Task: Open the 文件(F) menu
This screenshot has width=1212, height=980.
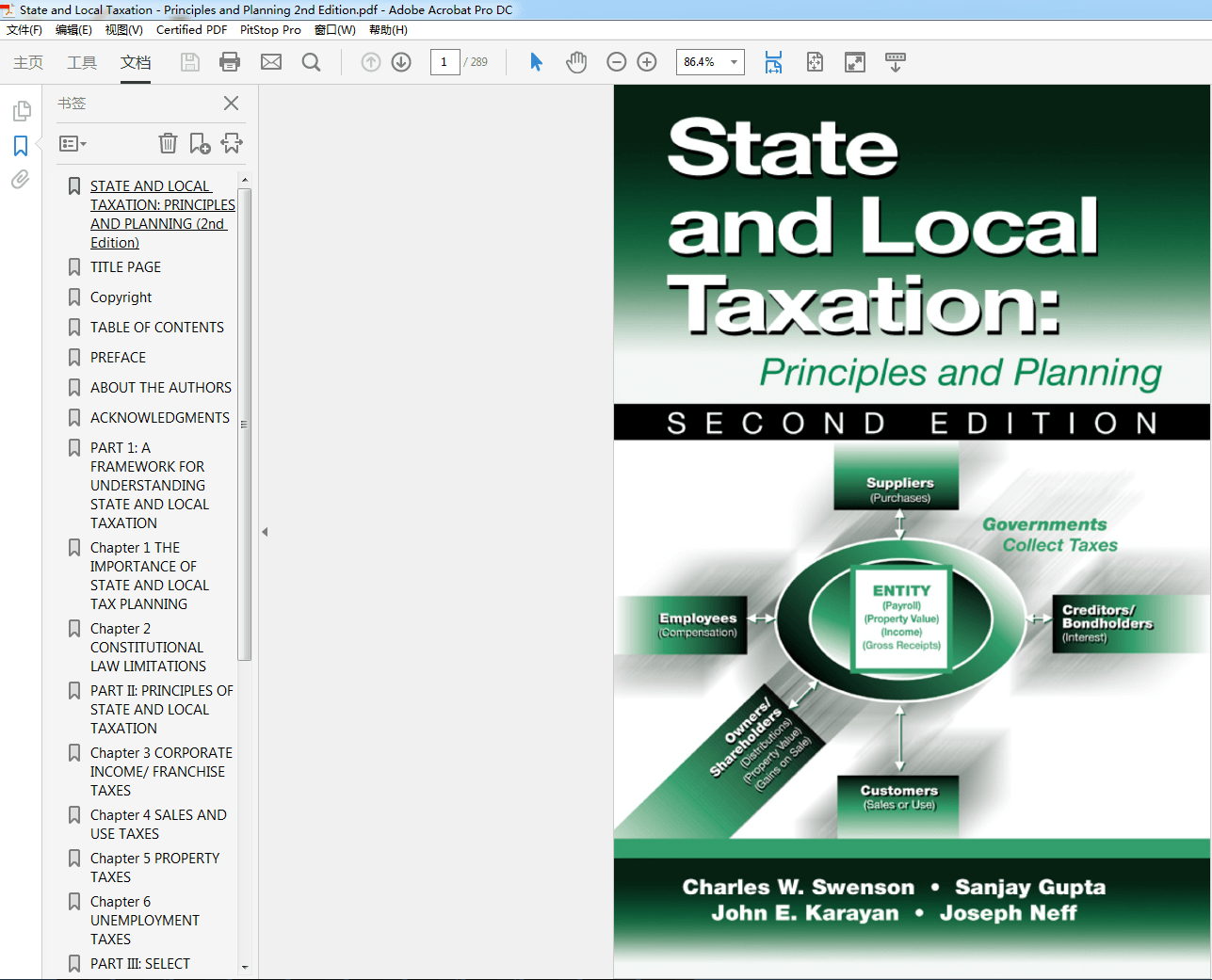Action: point(24,30)
